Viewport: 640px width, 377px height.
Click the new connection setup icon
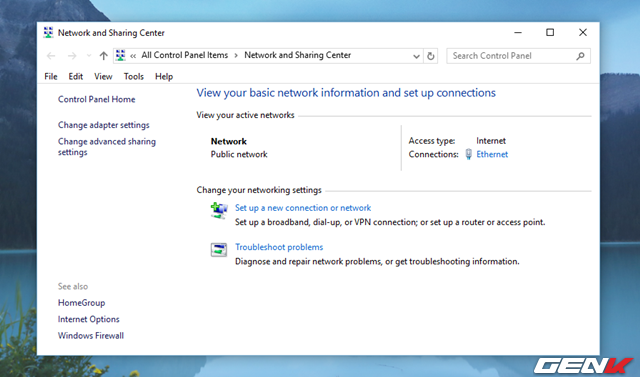click(219, 211)
